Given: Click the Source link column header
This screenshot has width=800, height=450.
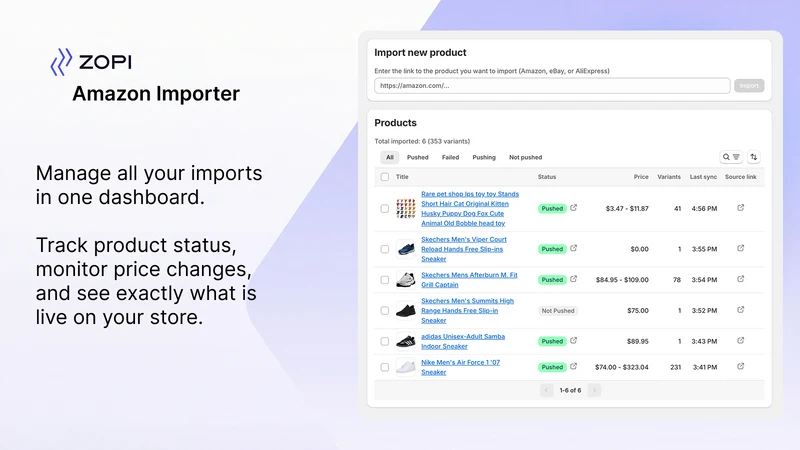Looking at the screenshot, I should pos(741,177).
